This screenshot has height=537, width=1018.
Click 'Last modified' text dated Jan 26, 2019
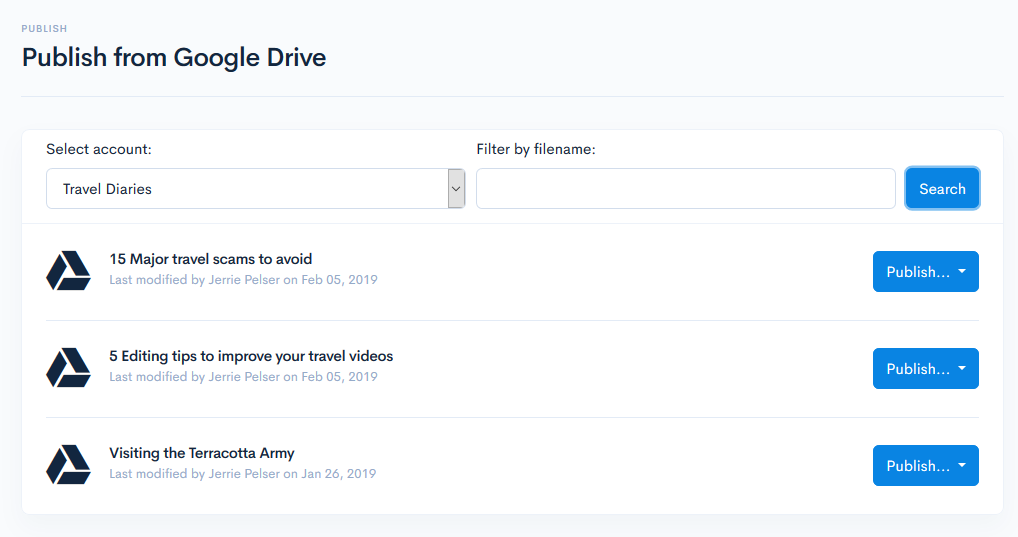click(243, 473)
